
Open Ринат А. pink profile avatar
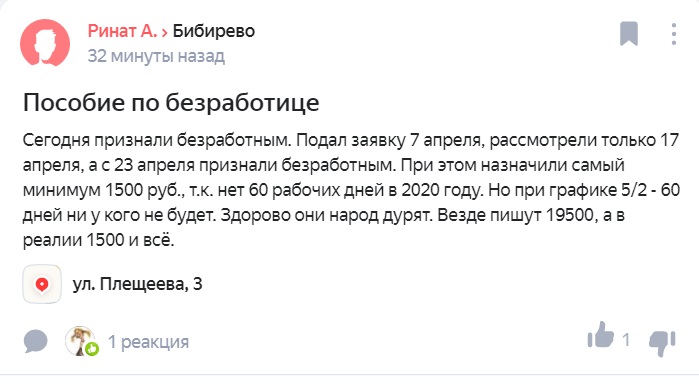[45, 43]
